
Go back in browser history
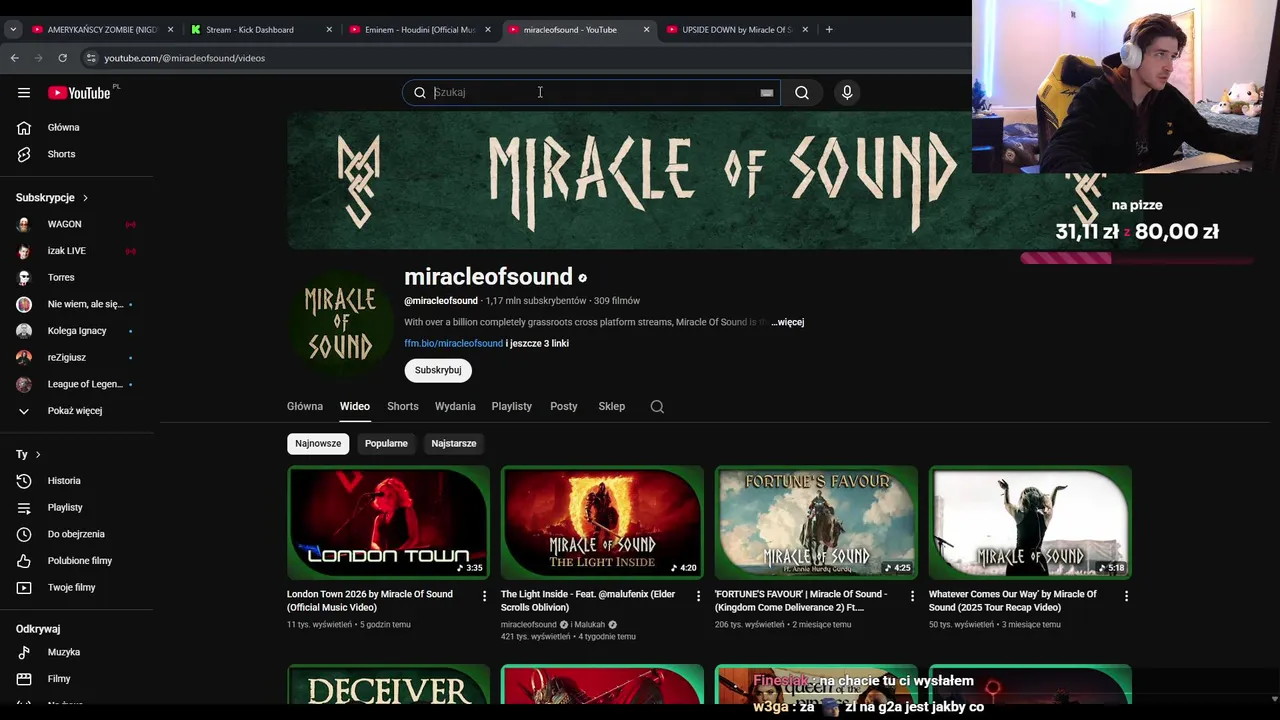[x=15, y=58]
